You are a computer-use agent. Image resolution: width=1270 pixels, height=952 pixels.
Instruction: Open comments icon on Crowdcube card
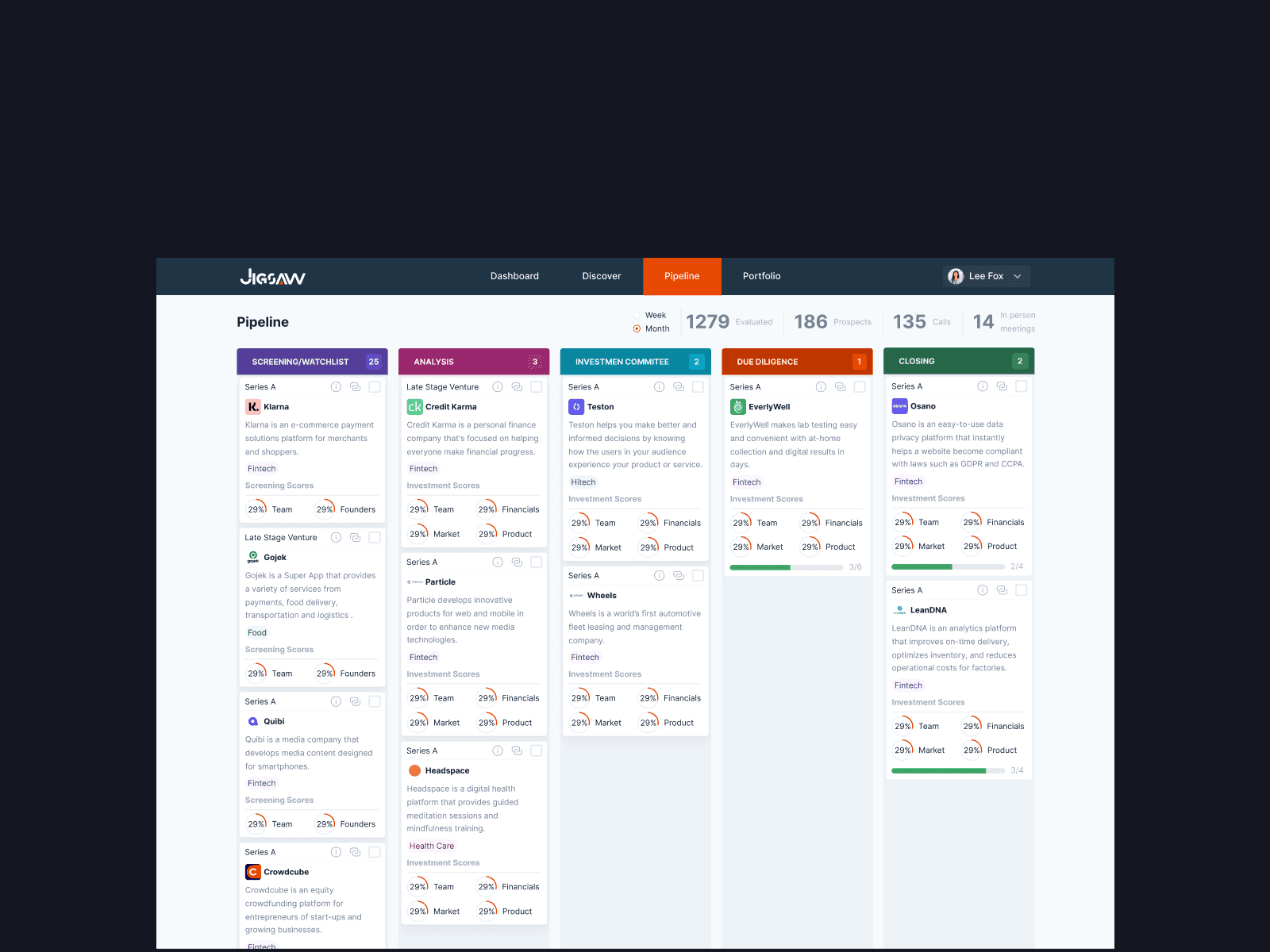[355, 852]
